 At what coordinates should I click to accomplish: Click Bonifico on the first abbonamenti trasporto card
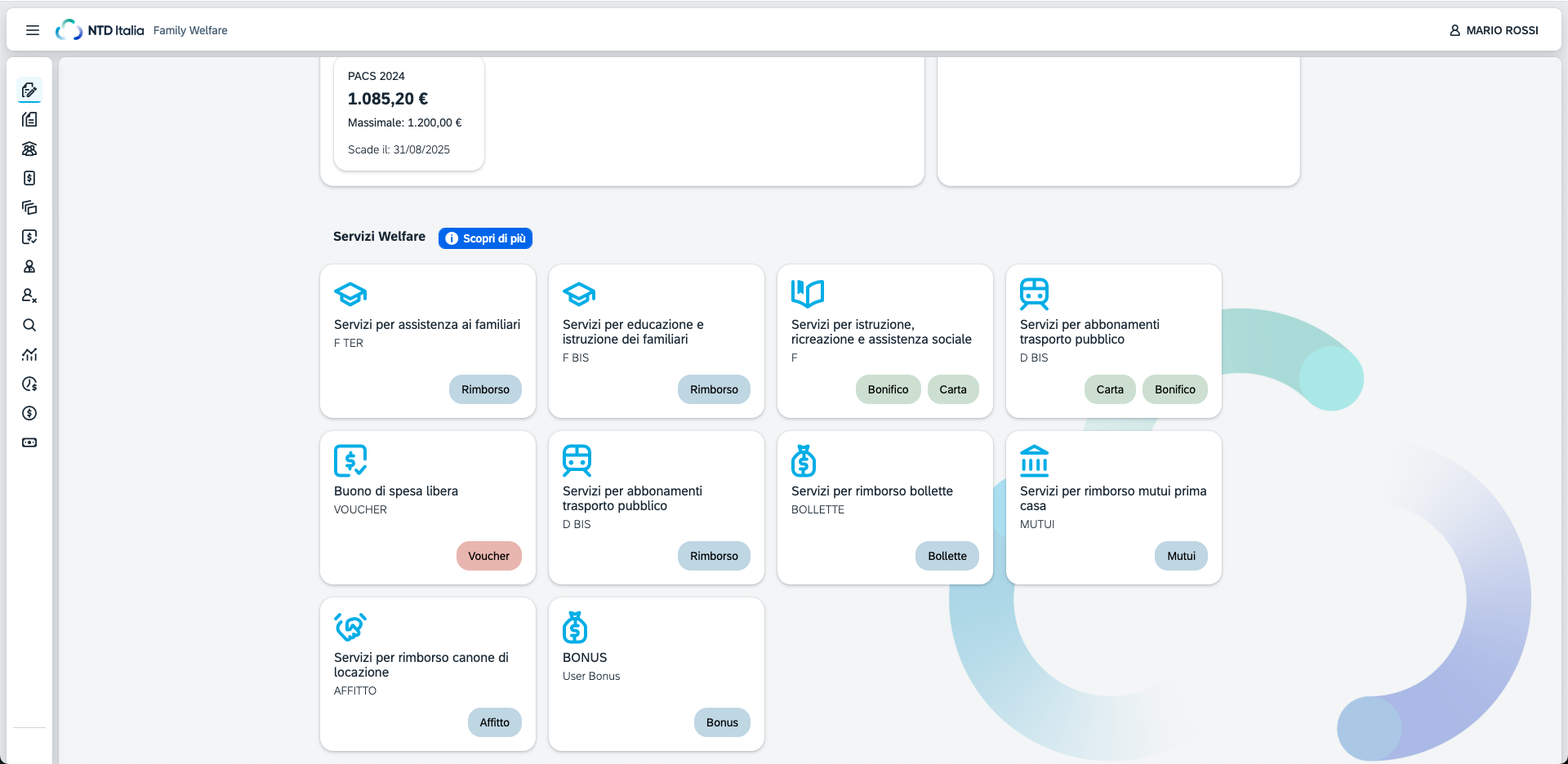(1175, 389)
